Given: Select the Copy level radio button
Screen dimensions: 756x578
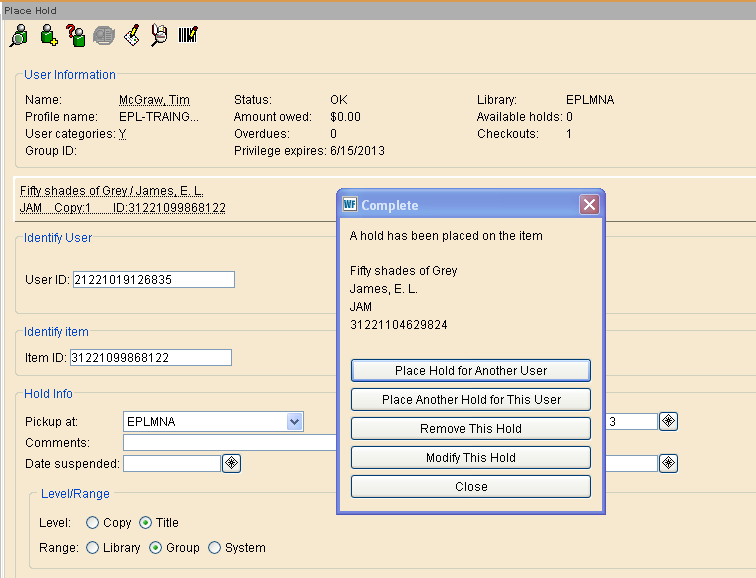Looking at the screenshot, I should click(93, 522).
